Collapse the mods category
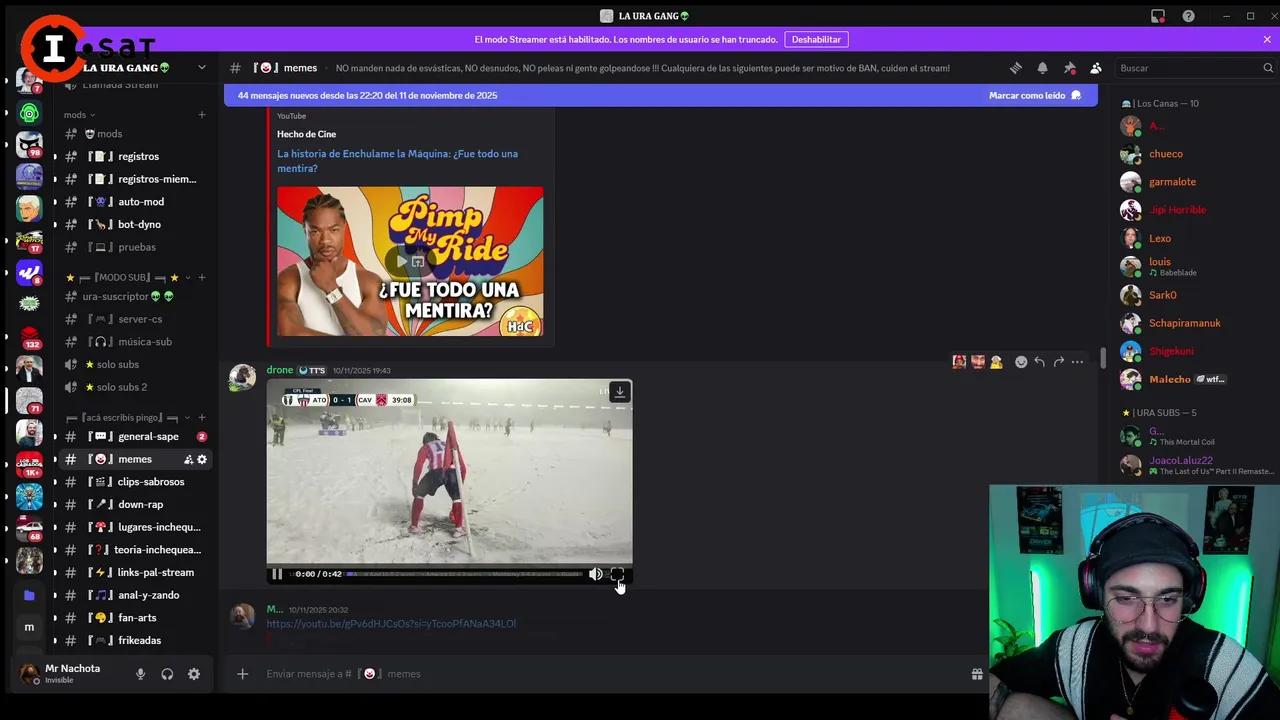 (x=80, y=115)
